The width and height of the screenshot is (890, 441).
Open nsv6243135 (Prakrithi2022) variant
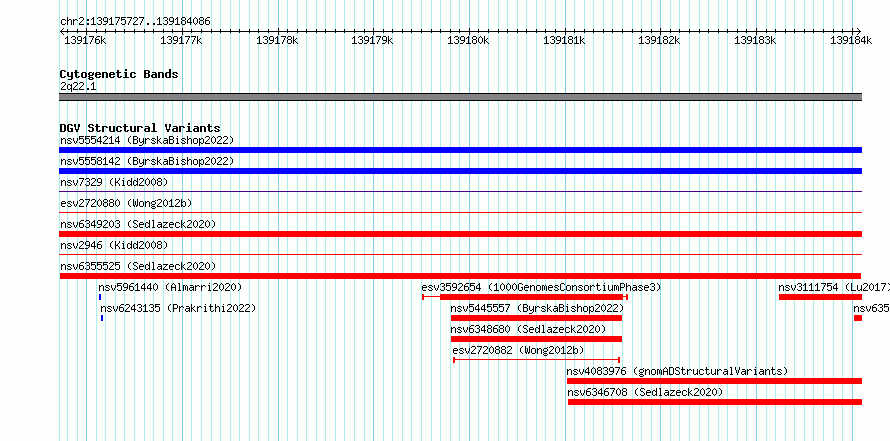pyautogui.click(x=178, y=309)
